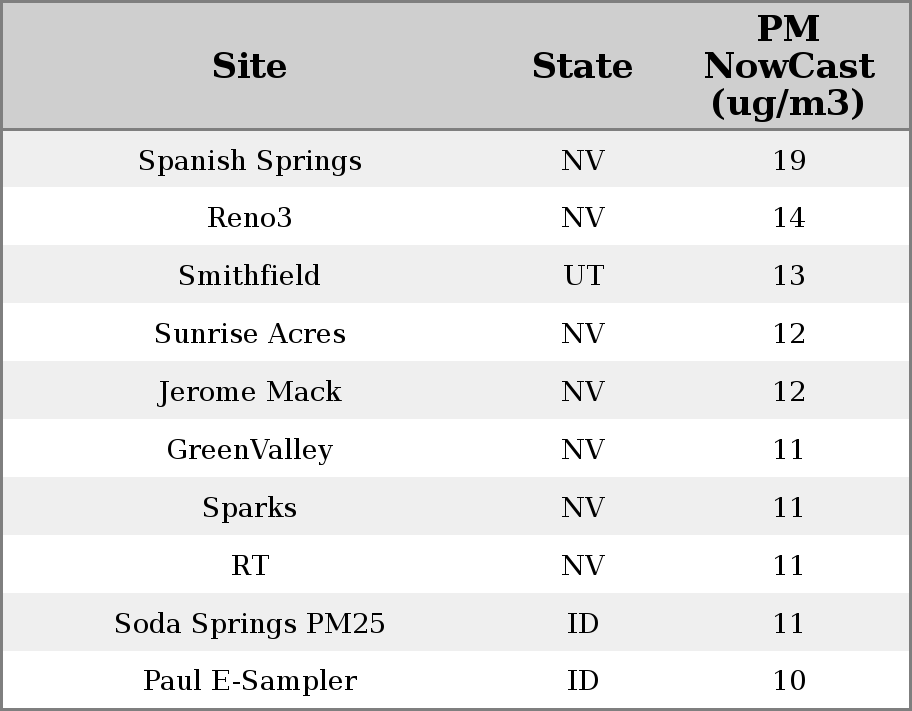The height and width of the screenshot is (711, 912).
Task: Click the NowCast value 10
Action: 789,681
